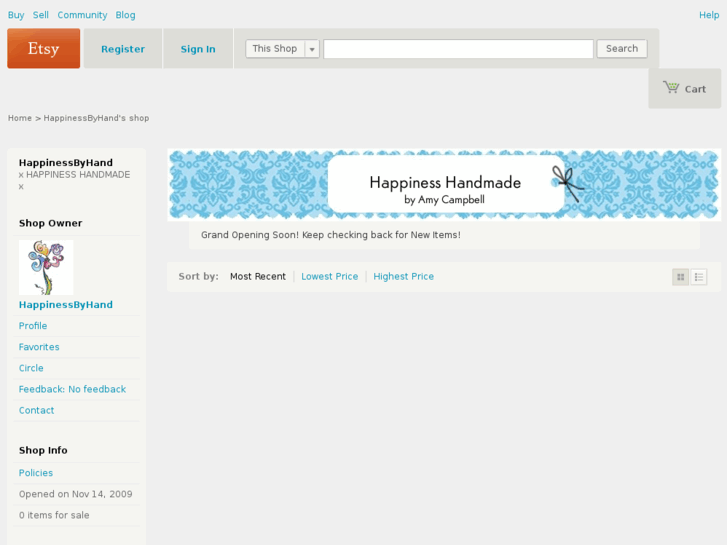Focus the search text field

tap(458, 49)
